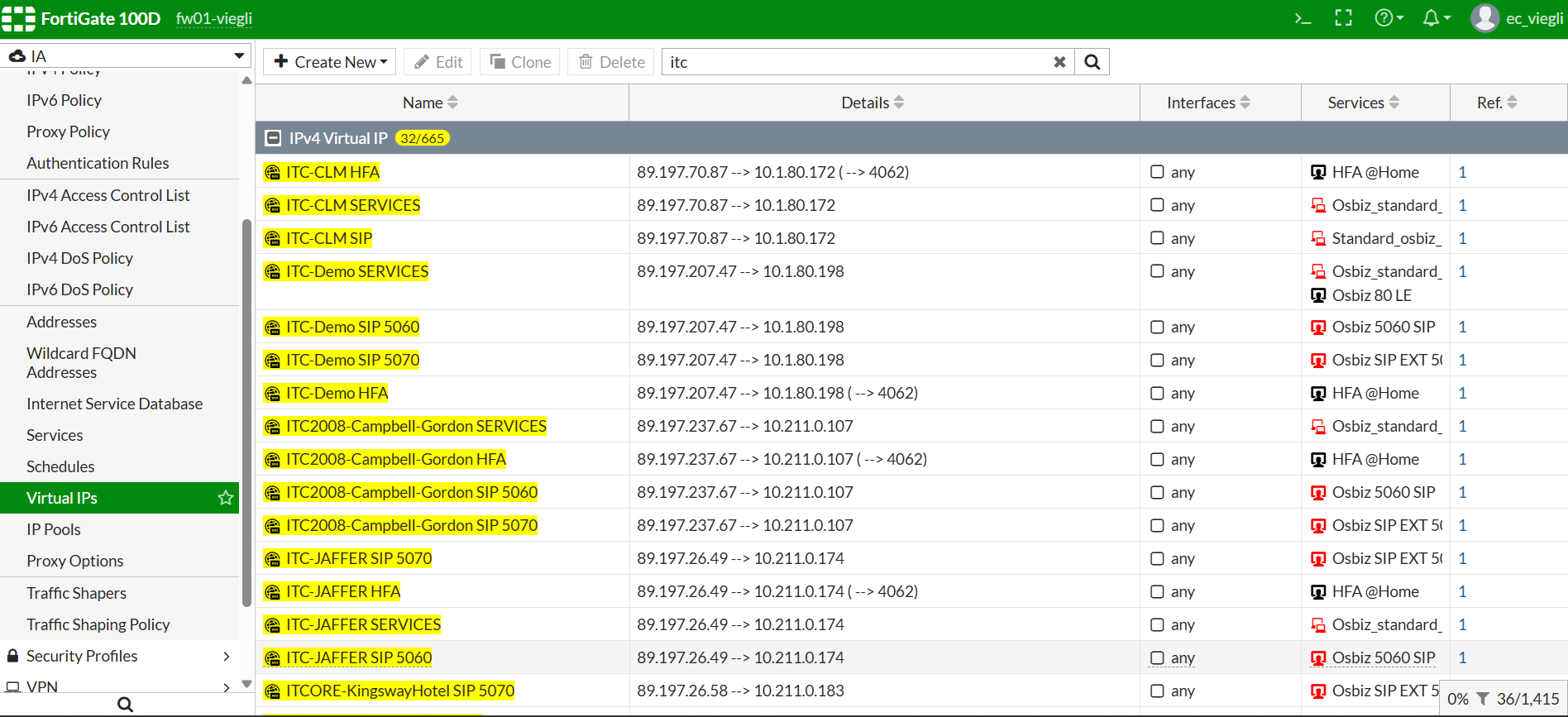The image size is (1568, 717).
Task: Click any interface icon for ITC-CLM HFA
Action: pos(1157,172)
